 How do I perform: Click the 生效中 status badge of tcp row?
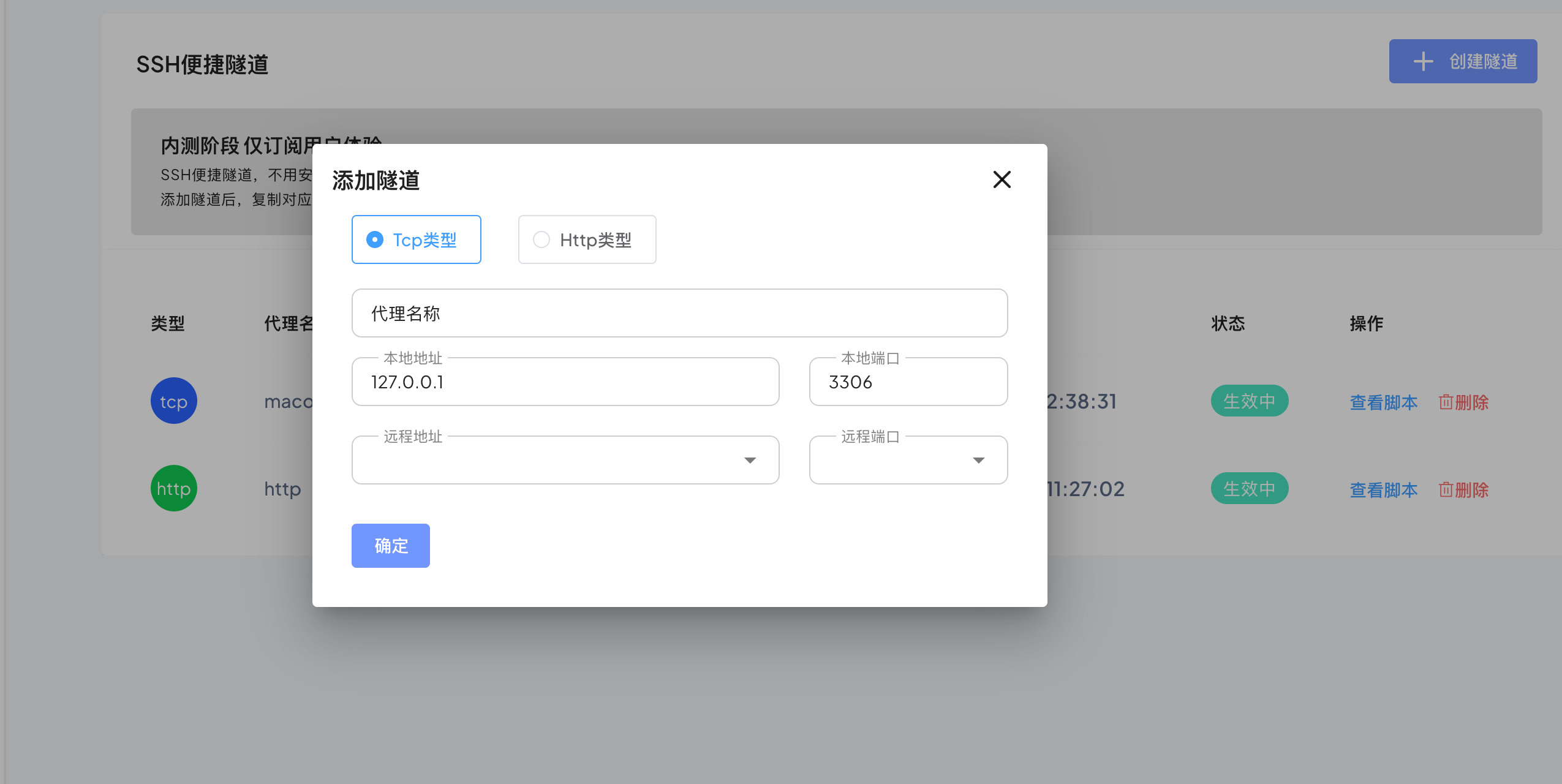pyautogui.click(x=1249, y=401)
